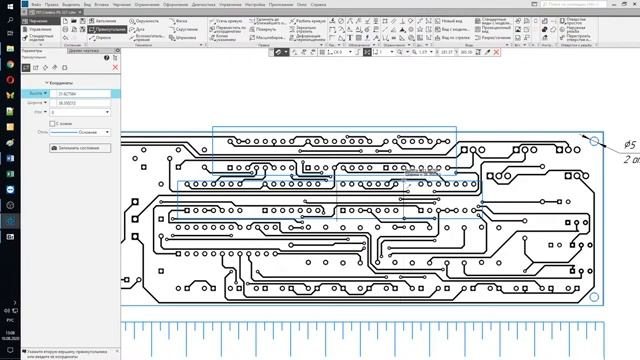Click the print icon
Viewport: 640px width, 360px height.
pos(65,29)
